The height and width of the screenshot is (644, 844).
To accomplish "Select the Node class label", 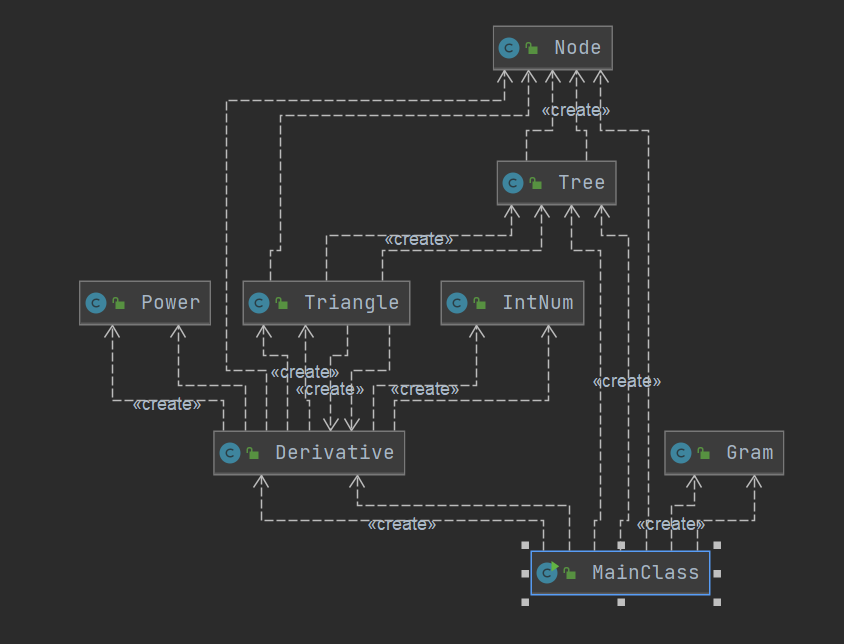I will click(x=578, y=48).
